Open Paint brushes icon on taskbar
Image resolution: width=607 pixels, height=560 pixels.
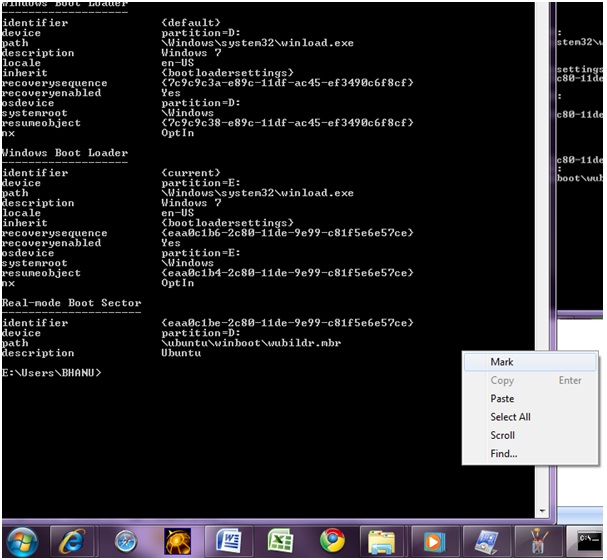click(538, 541)
